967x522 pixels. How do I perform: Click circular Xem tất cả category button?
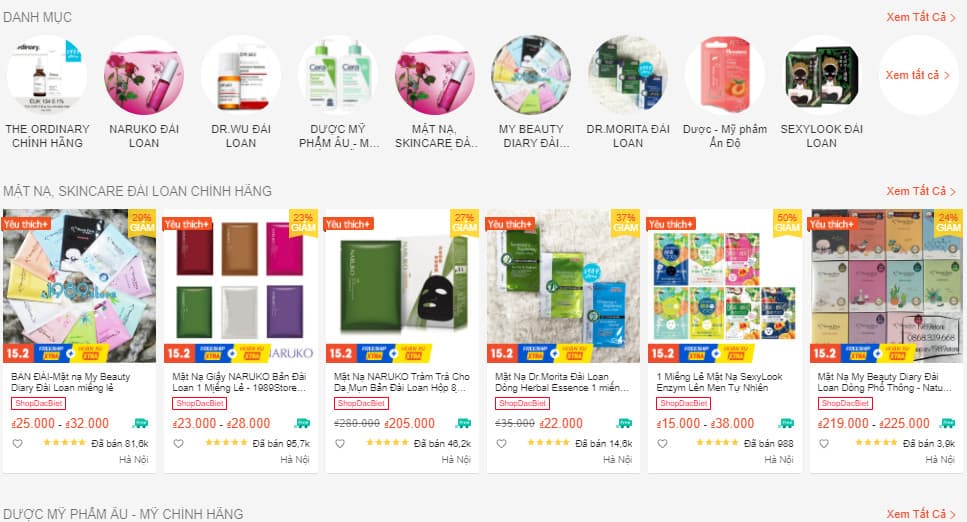pyautogui.click(x=918, y=75)
